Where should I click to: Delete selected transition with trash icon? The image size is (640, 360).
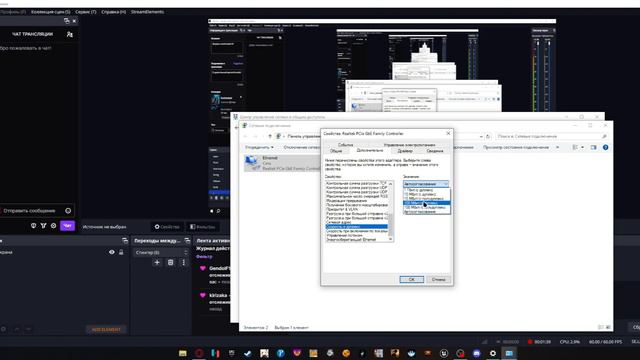171,262
